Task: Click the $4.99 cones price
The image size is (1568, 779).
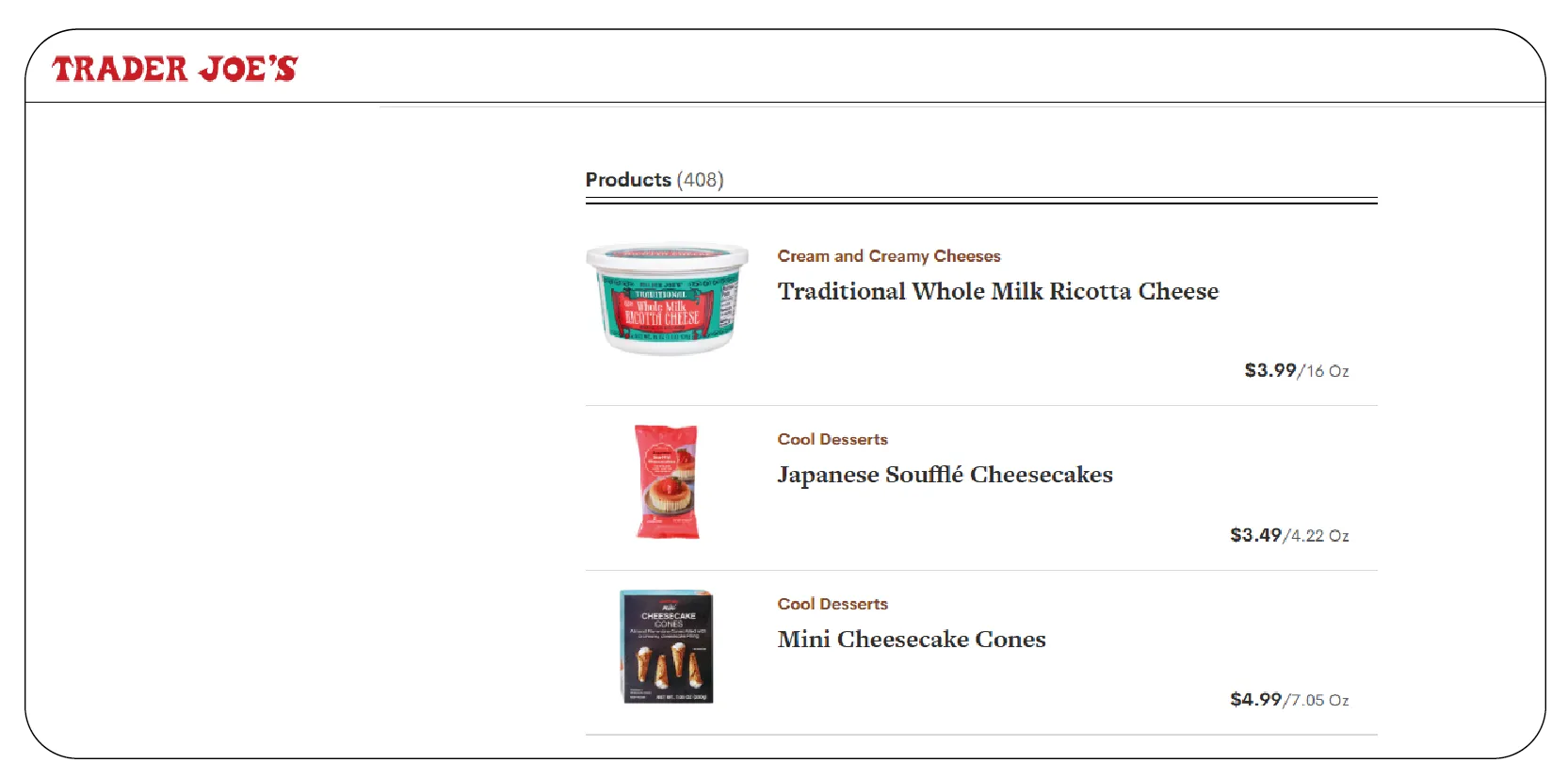Action: point(1255,699)
